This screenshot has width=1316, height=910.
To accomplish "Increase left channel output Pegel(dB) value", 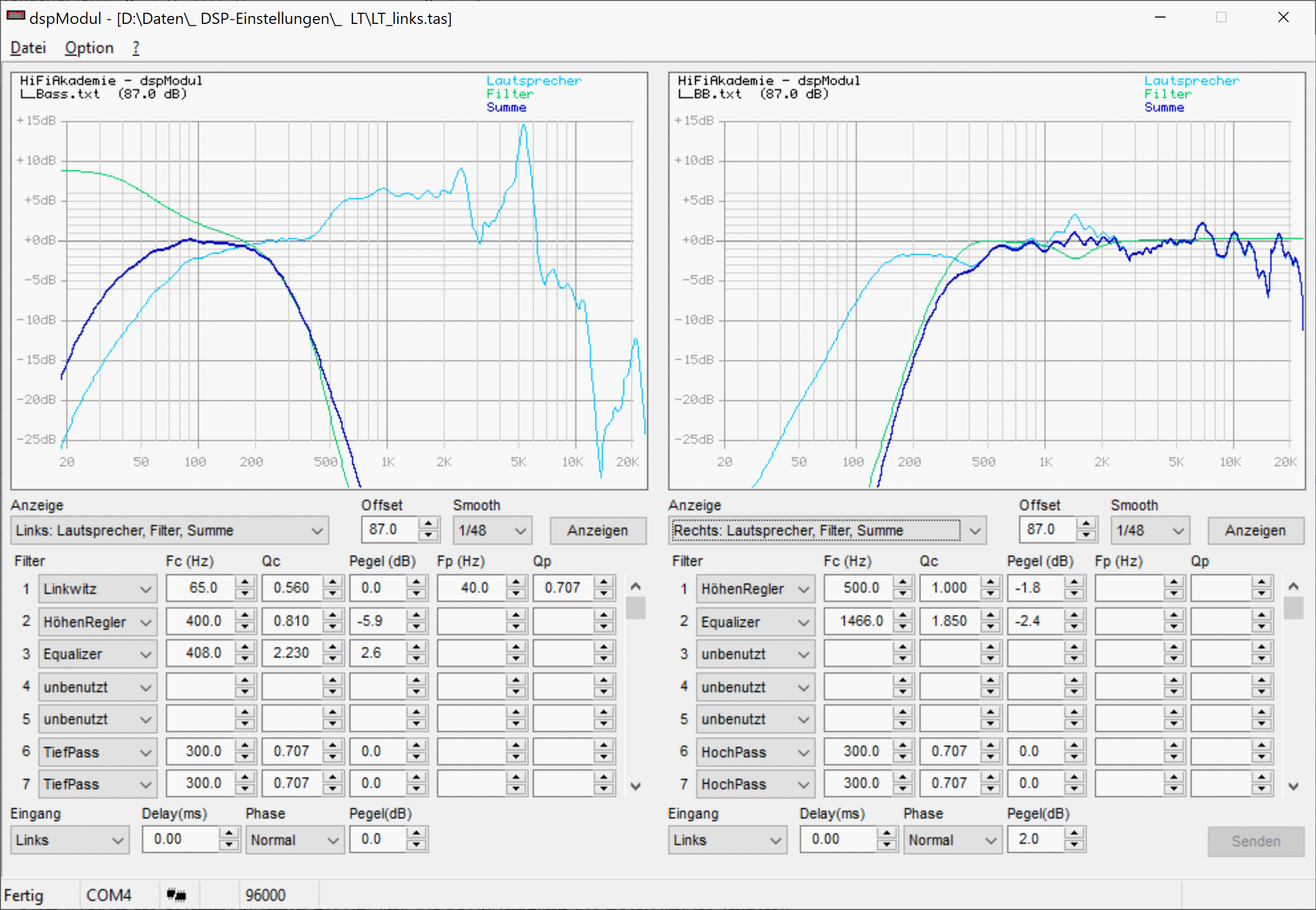I will coord(416,833).
